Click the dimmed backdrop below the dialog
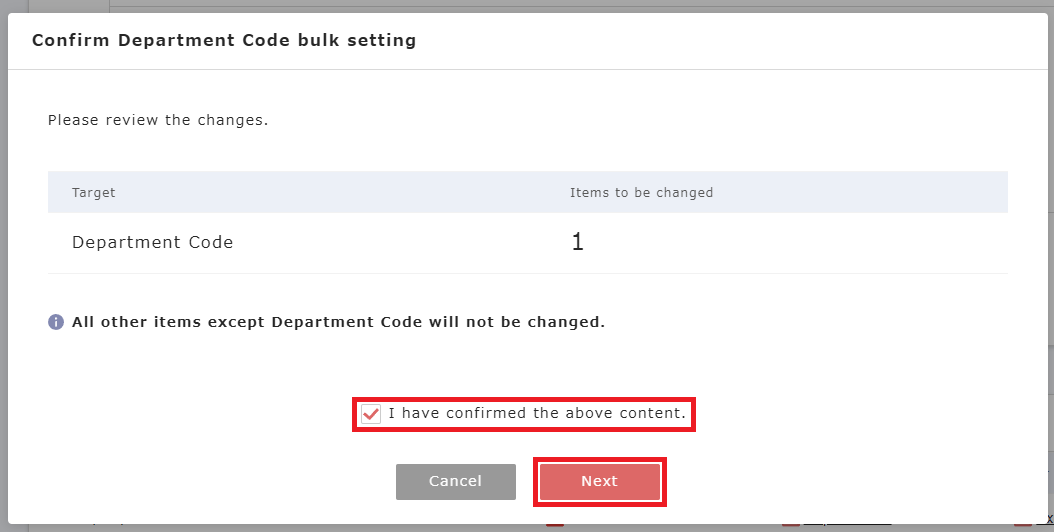The image size is (1054, 532). click(300, 528)
